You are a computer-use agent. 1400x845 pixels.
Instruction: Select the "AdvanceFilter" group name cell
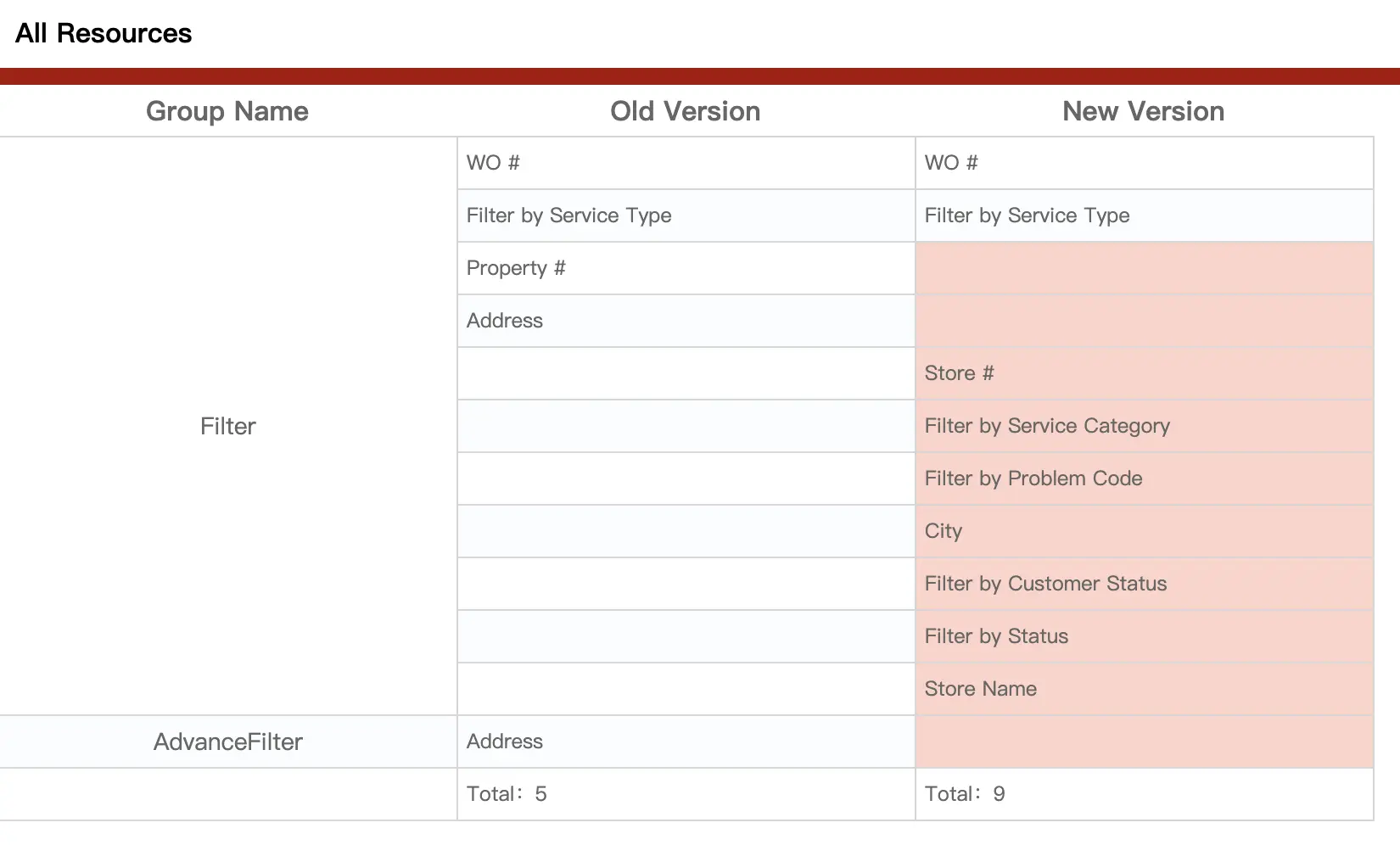[228, 741]
